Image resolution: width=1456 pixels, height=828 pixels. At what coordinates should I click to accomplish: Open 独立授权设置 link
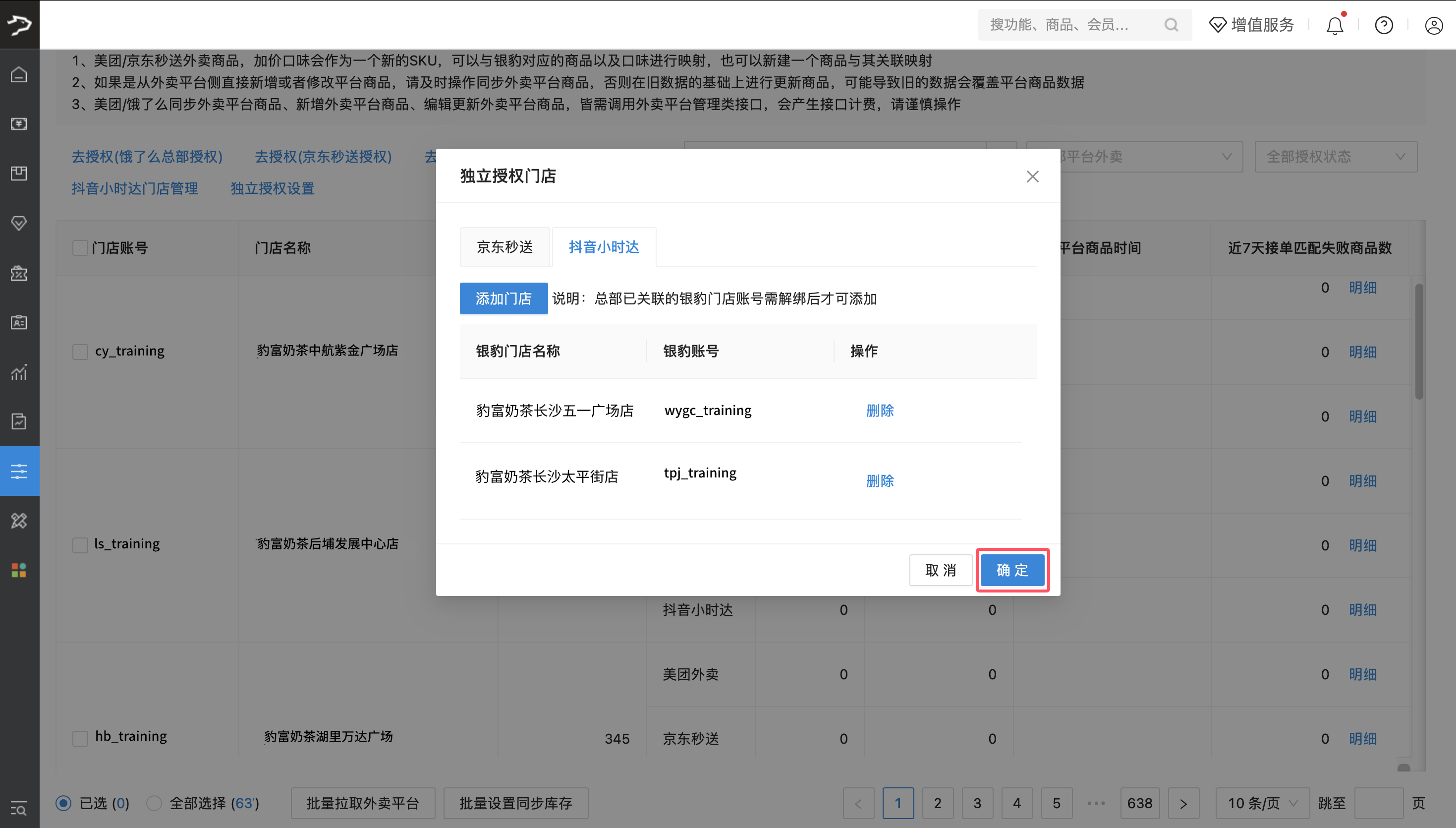pos(272,188)
